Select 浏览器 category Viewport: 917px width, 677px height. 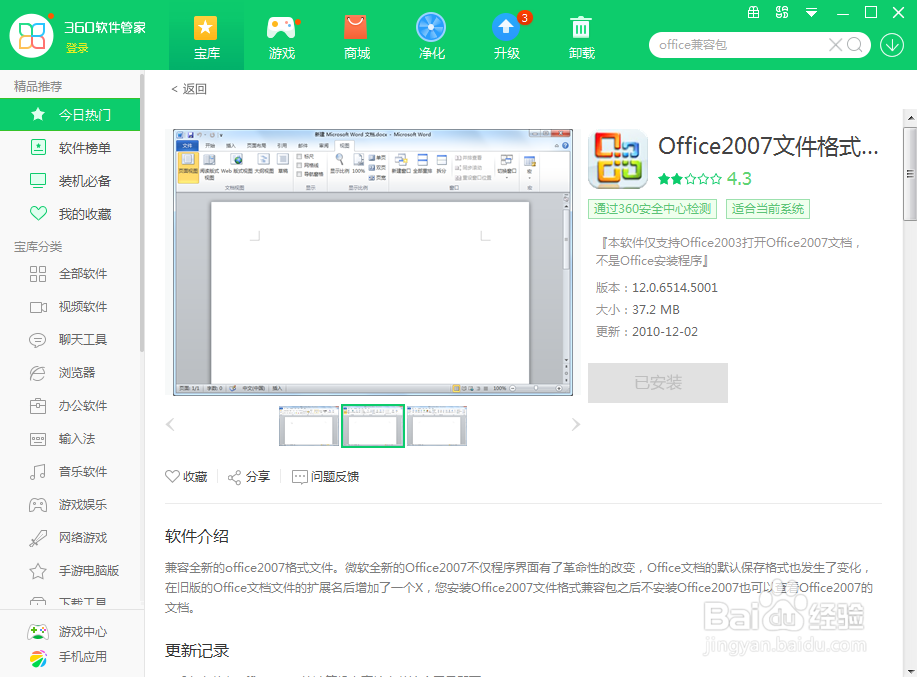[x=70, y=372]
